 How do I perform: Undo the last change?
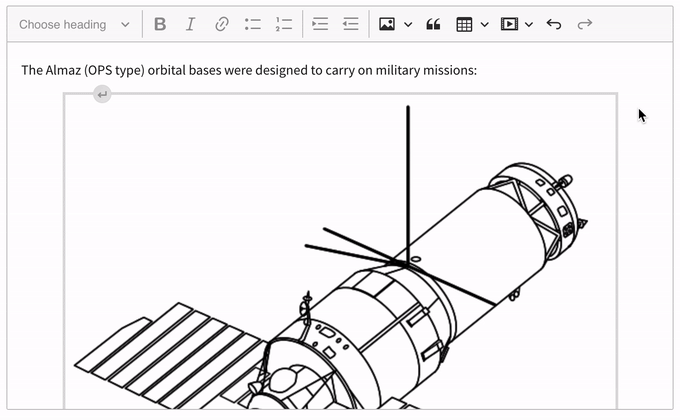[x=554, y=24]
